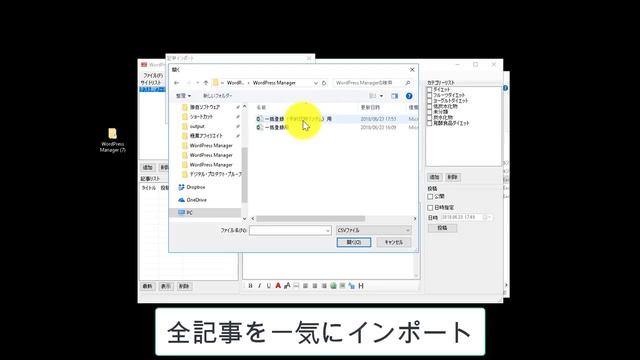Click 表示 below the article list
Image resolution: width=640 pixels, height=360 pixels.
click(x=166, y=286)
